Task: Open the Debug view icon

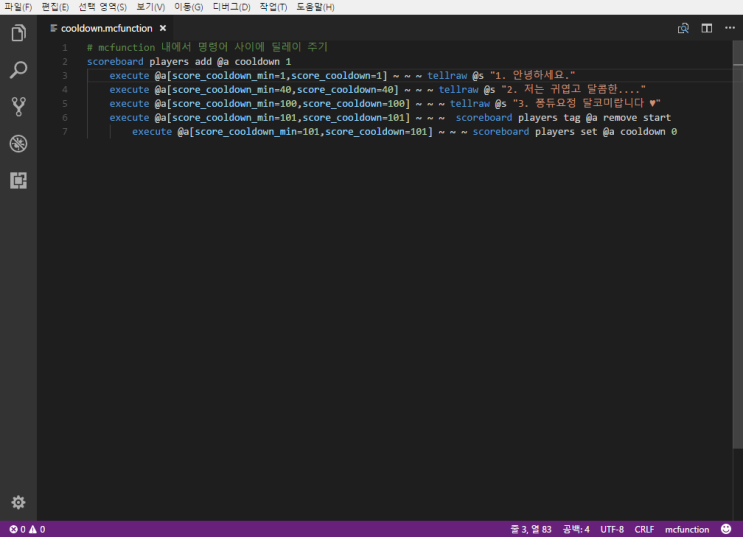Action: [x=18, y=143]
